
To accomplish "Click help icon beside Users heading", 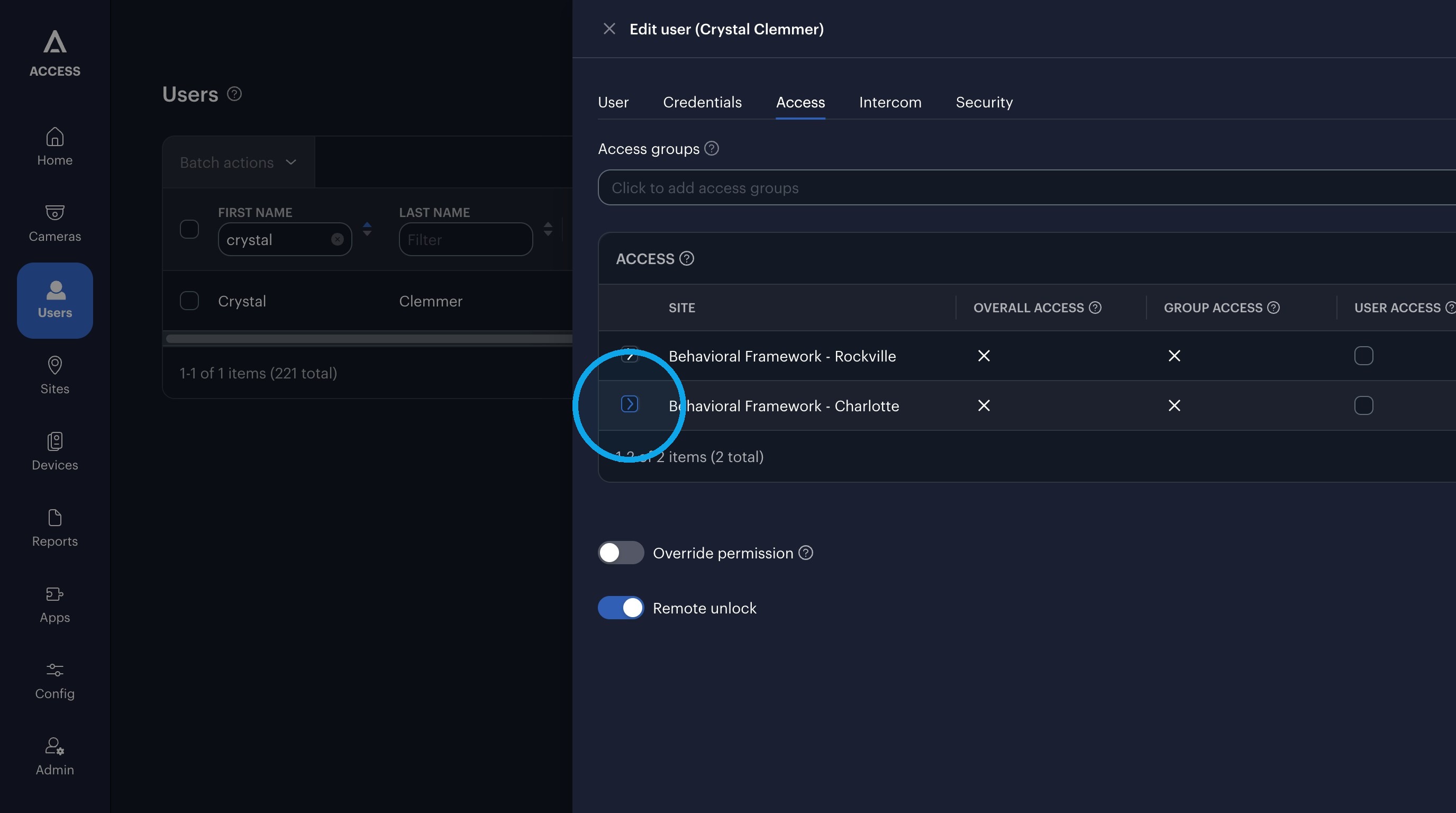I will (x=234, y=94).
